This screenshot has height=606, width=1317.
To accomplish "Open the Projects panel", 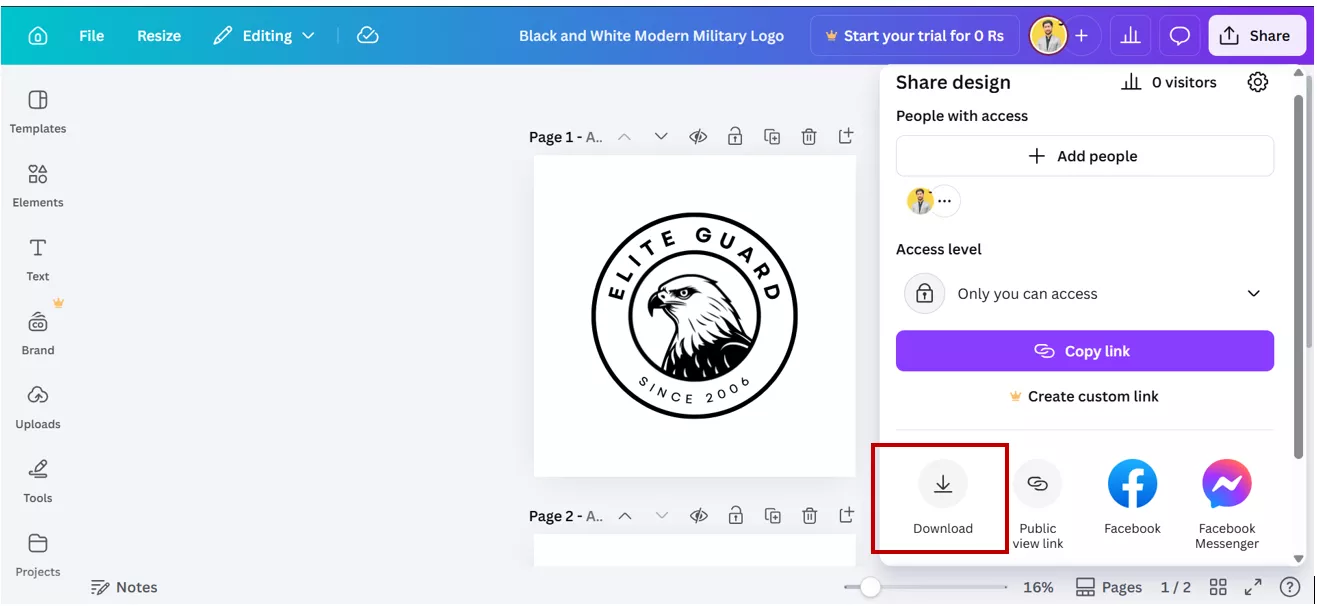I will (37, 553).
